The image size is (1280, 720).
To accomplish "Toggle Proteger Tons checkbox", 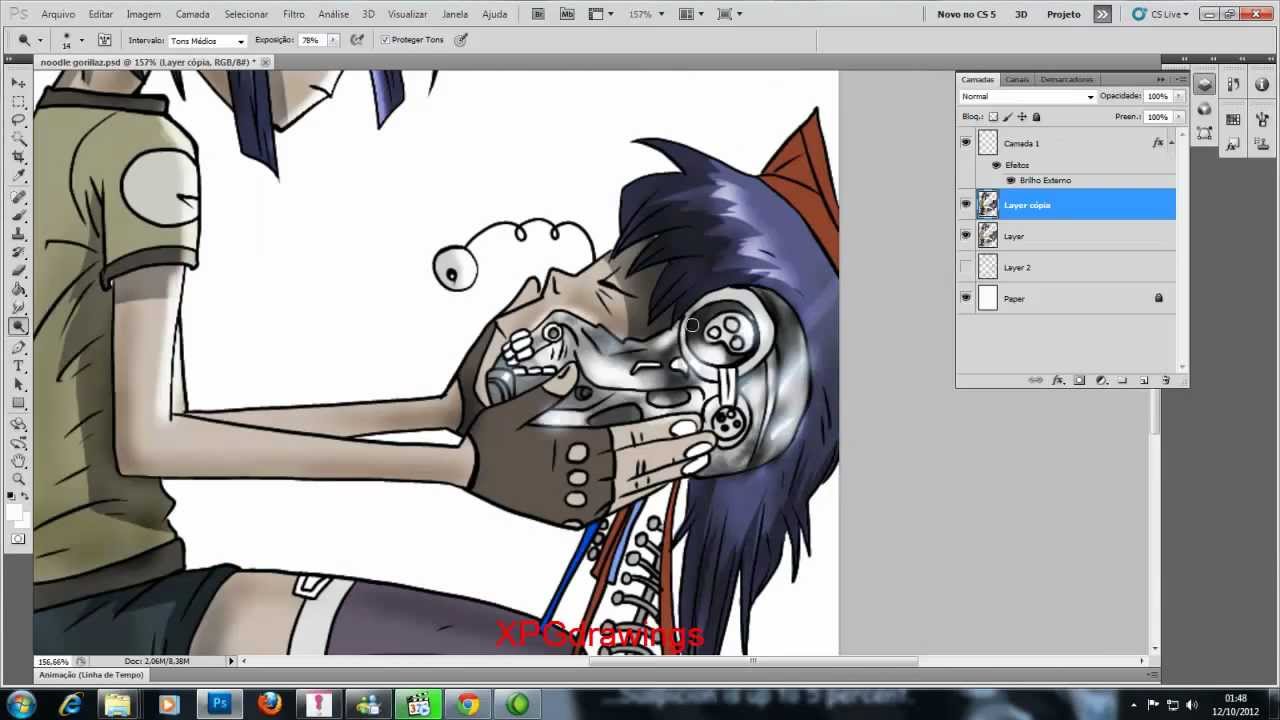I will [385, 40].
